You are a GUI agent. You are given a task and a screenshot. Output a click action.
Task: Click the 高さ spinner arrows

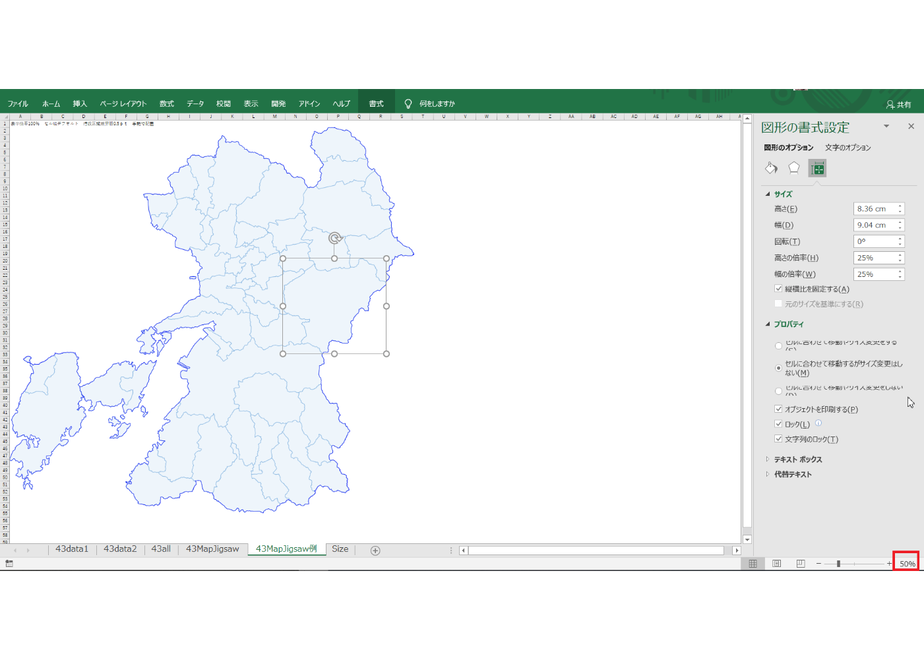(900, 209)
